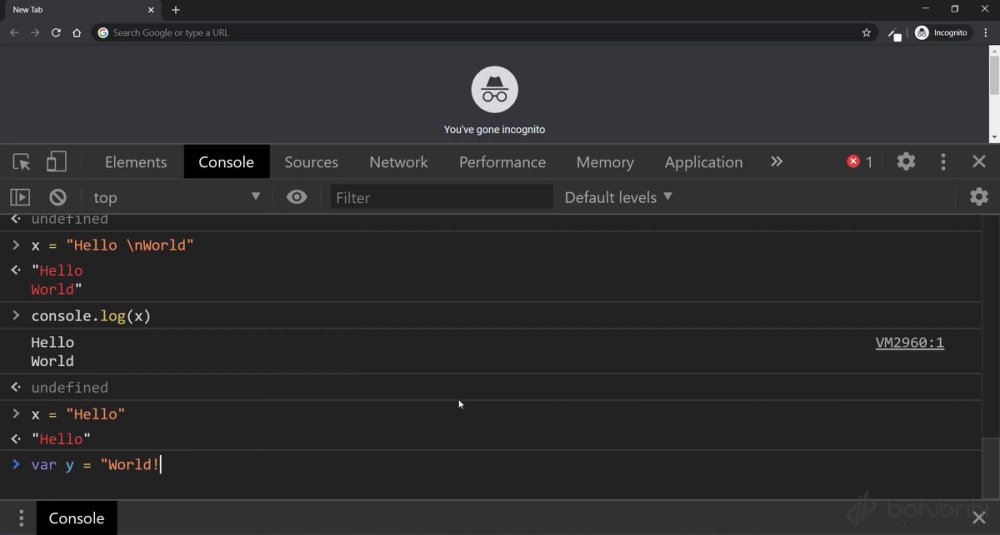Image resolution: width=1000 pixels, height=535 pixels.
Task: Close the bottom drawer
Action: tap(979, 518)
